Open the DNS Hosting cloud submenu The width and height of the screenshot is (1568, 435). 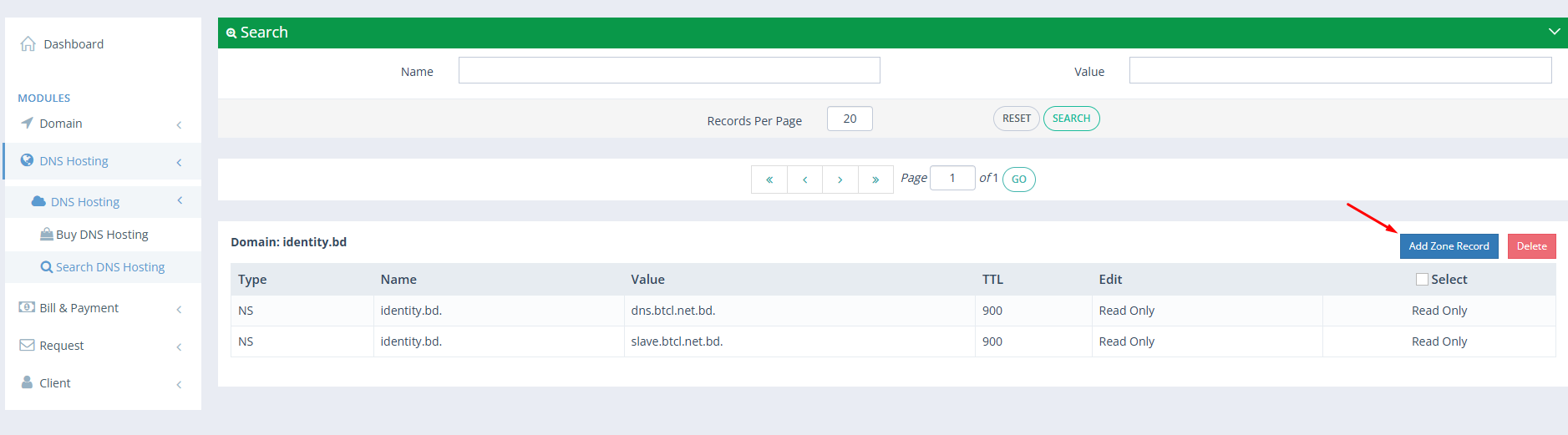point(85,202)
